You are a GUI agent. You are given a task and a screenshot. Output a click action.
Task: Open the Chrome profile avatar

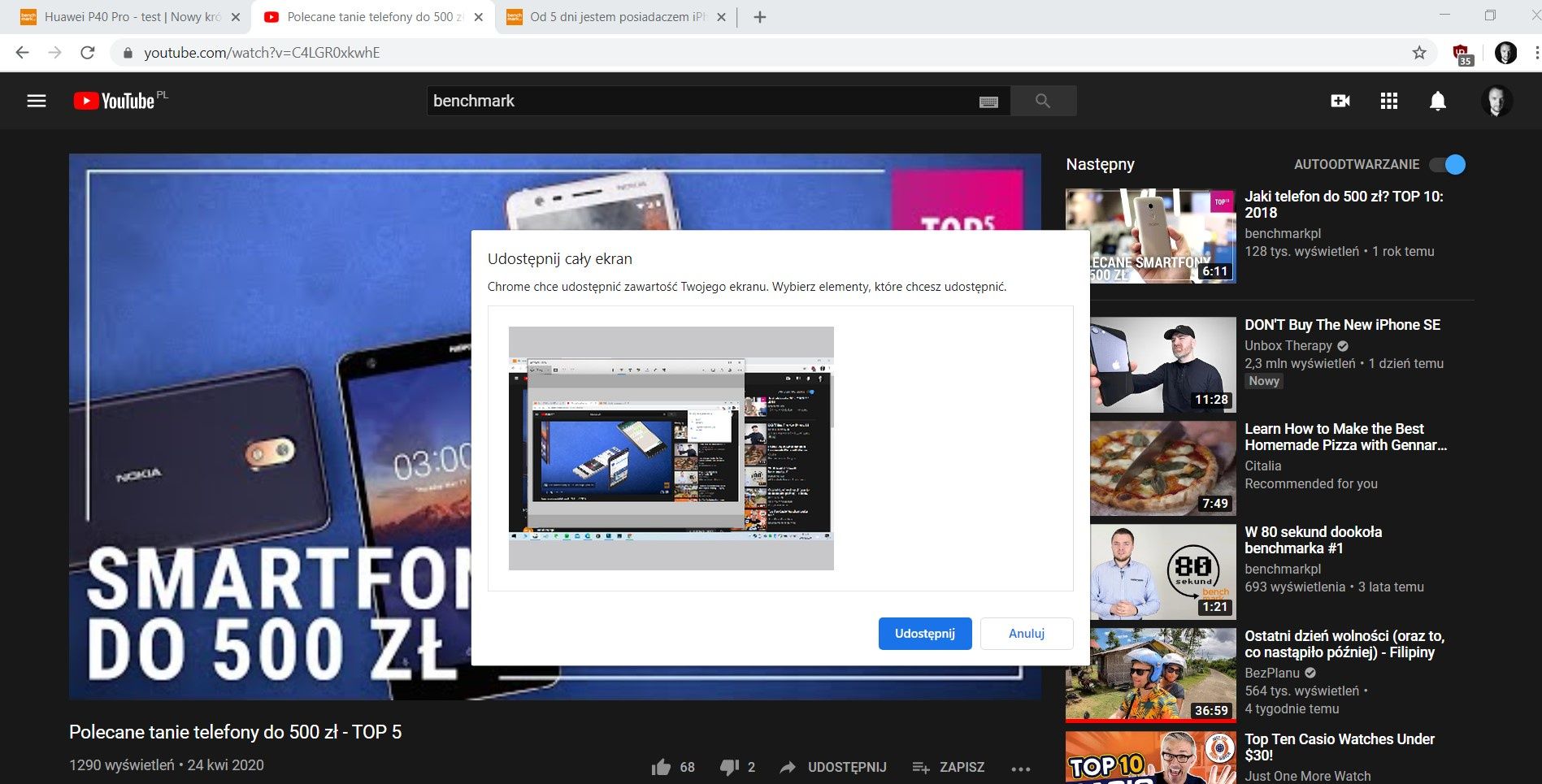click(1505, 53)
